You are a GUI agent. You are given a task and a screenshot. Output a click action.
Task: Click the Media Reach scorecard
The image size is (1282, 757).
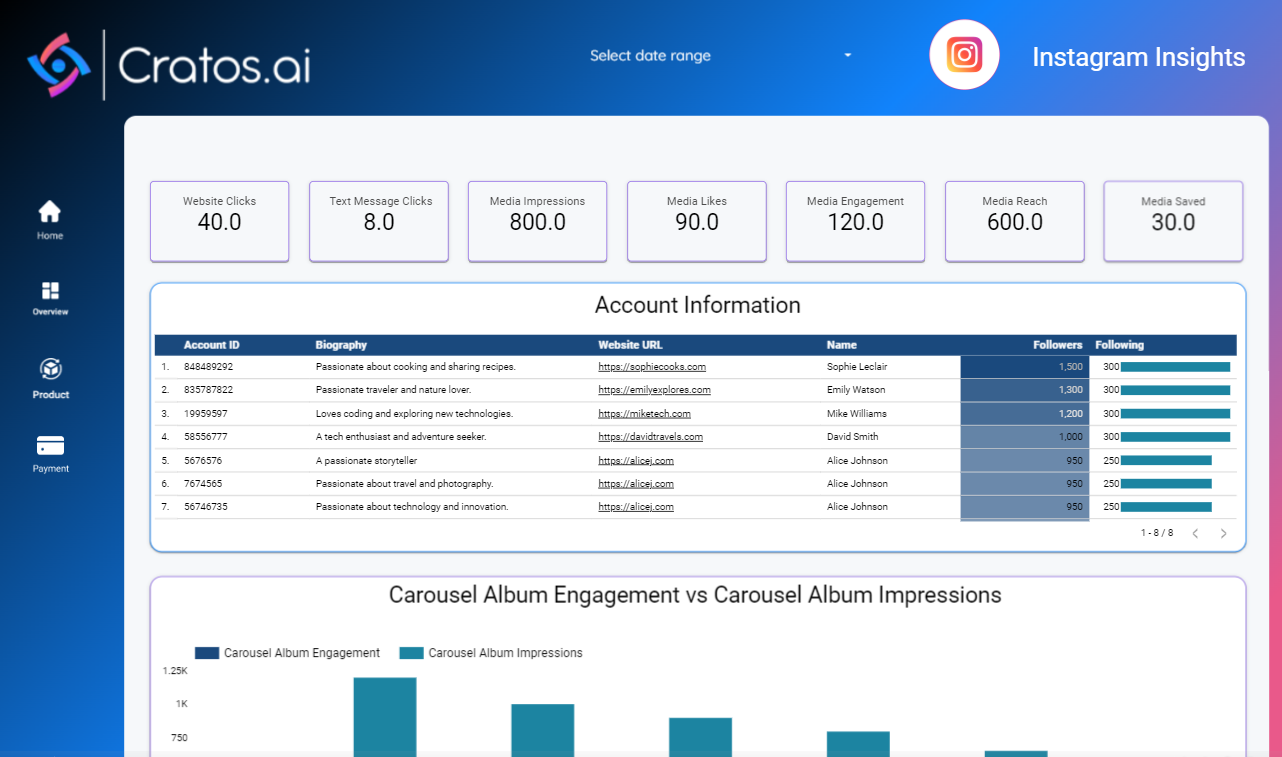1015,221
